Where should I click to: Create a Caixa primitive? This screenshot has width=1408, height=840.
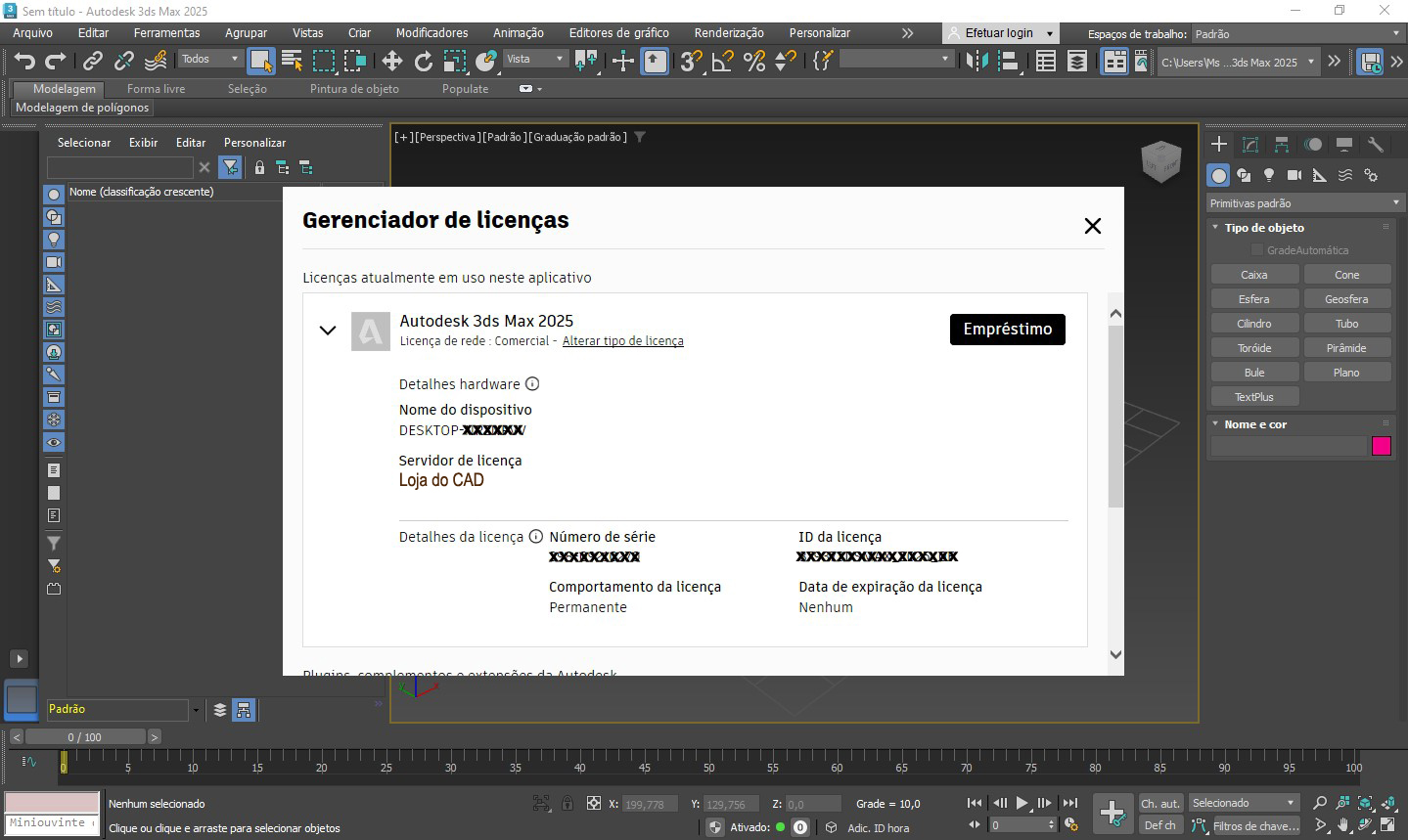tap(1254, 275)
